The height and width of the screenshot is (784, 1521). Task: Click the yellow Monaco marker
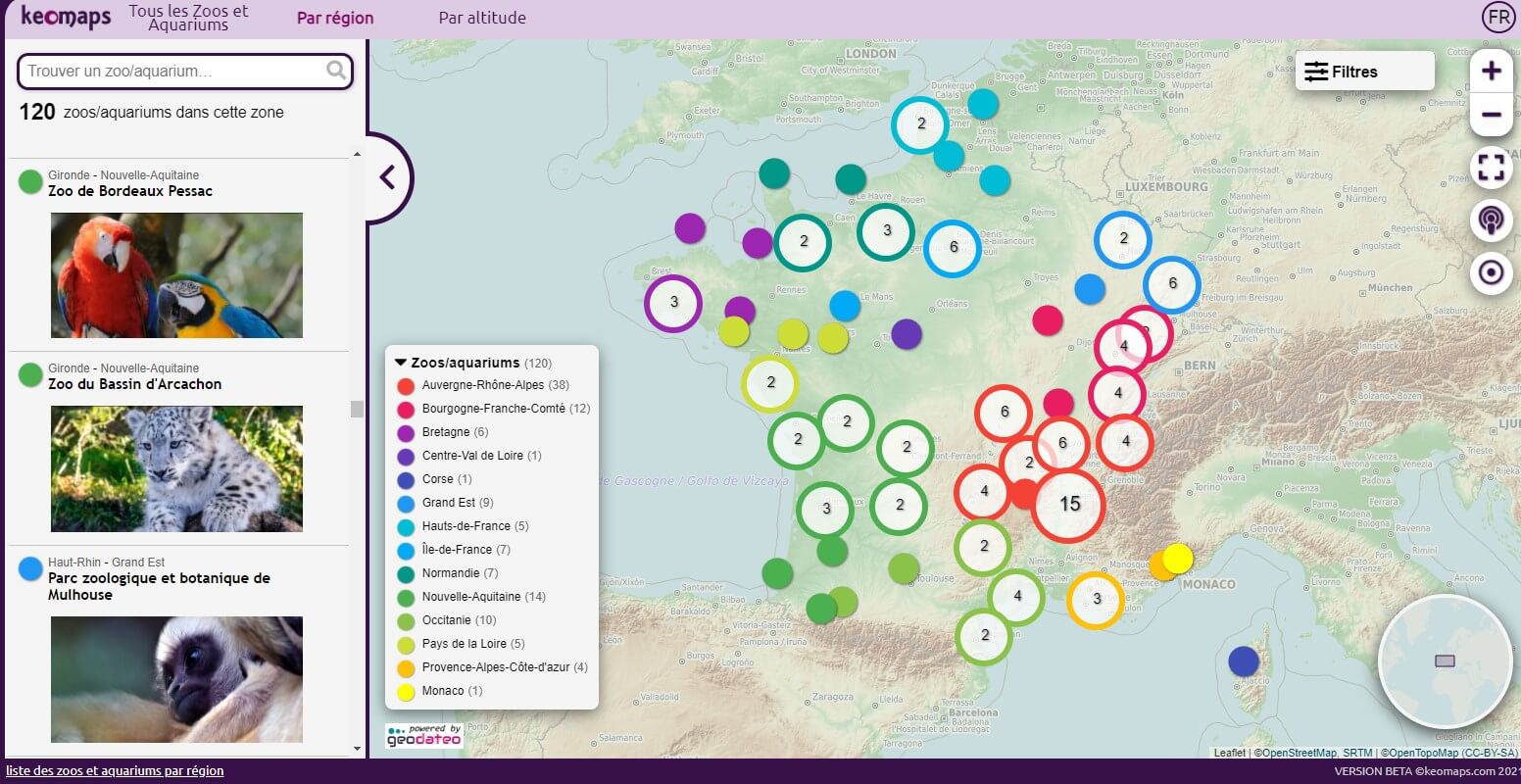(1178, 559)
